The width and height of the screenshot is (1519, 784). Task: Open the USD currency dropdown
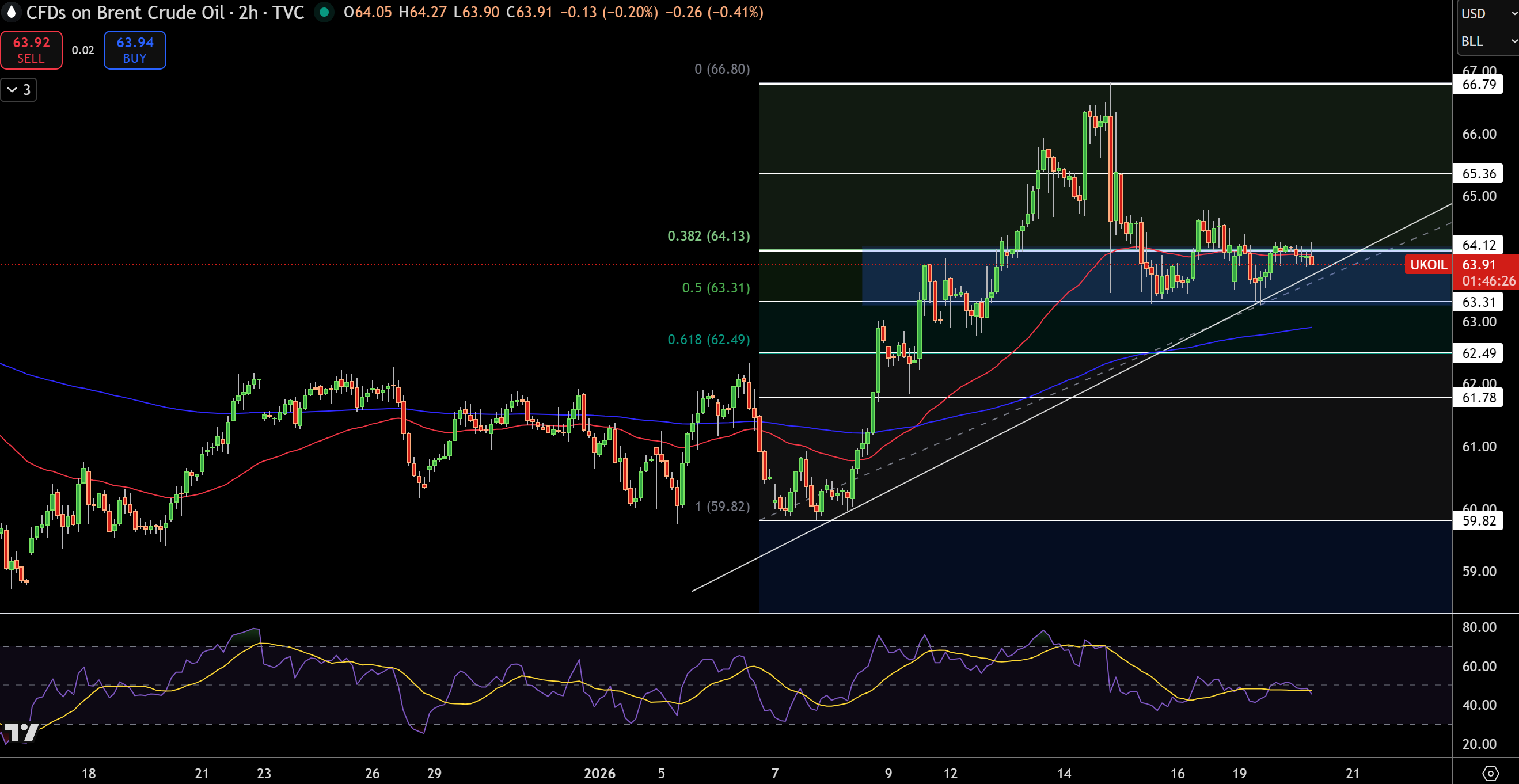1487,13
